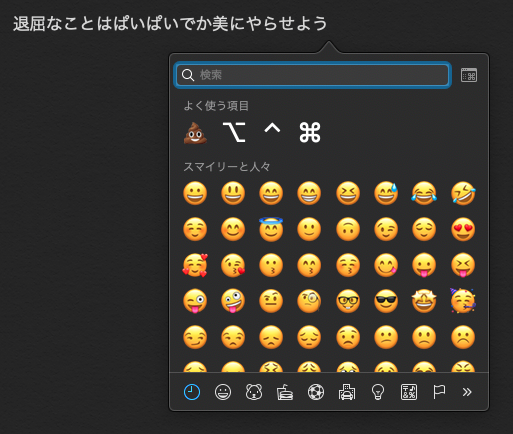Select the nerd face emoji

[348, 301]
